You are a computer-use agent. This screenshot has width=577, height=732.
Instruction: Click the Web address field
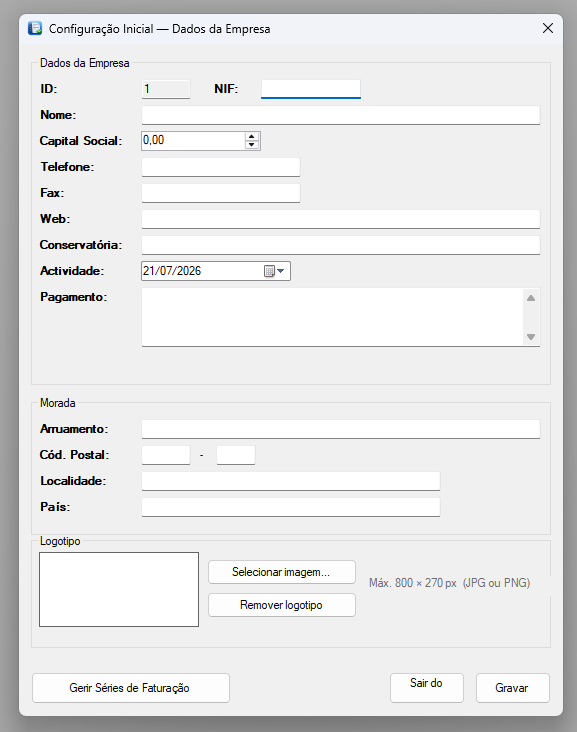[x=341, y=219]
